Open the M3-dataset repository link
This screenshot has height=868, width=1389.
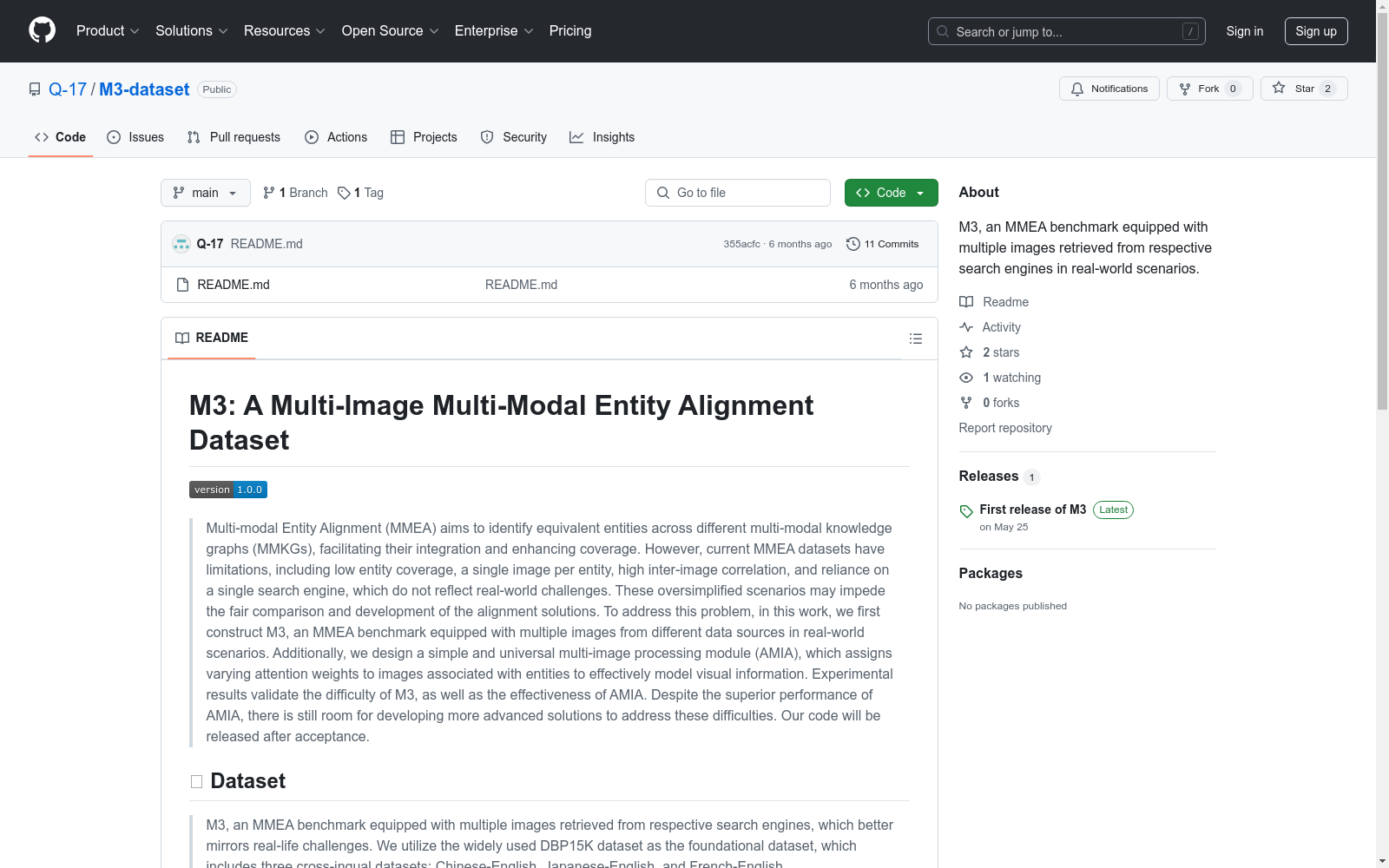(x=144, y=89)
